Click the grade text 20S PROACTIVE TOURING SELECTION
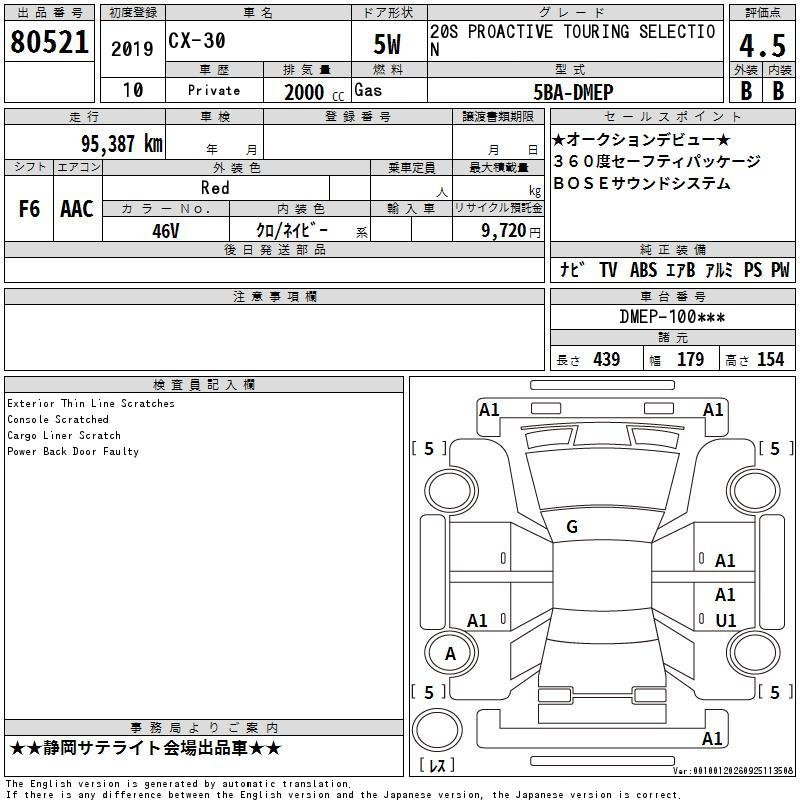 572,40
